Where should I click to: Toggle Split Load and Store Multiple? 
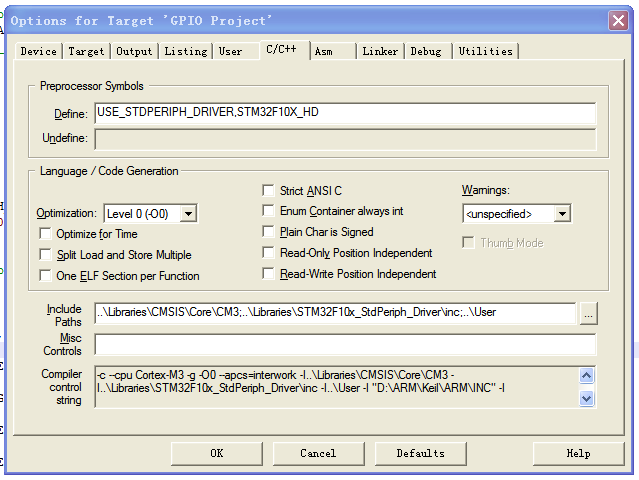(x=46, y=255)
